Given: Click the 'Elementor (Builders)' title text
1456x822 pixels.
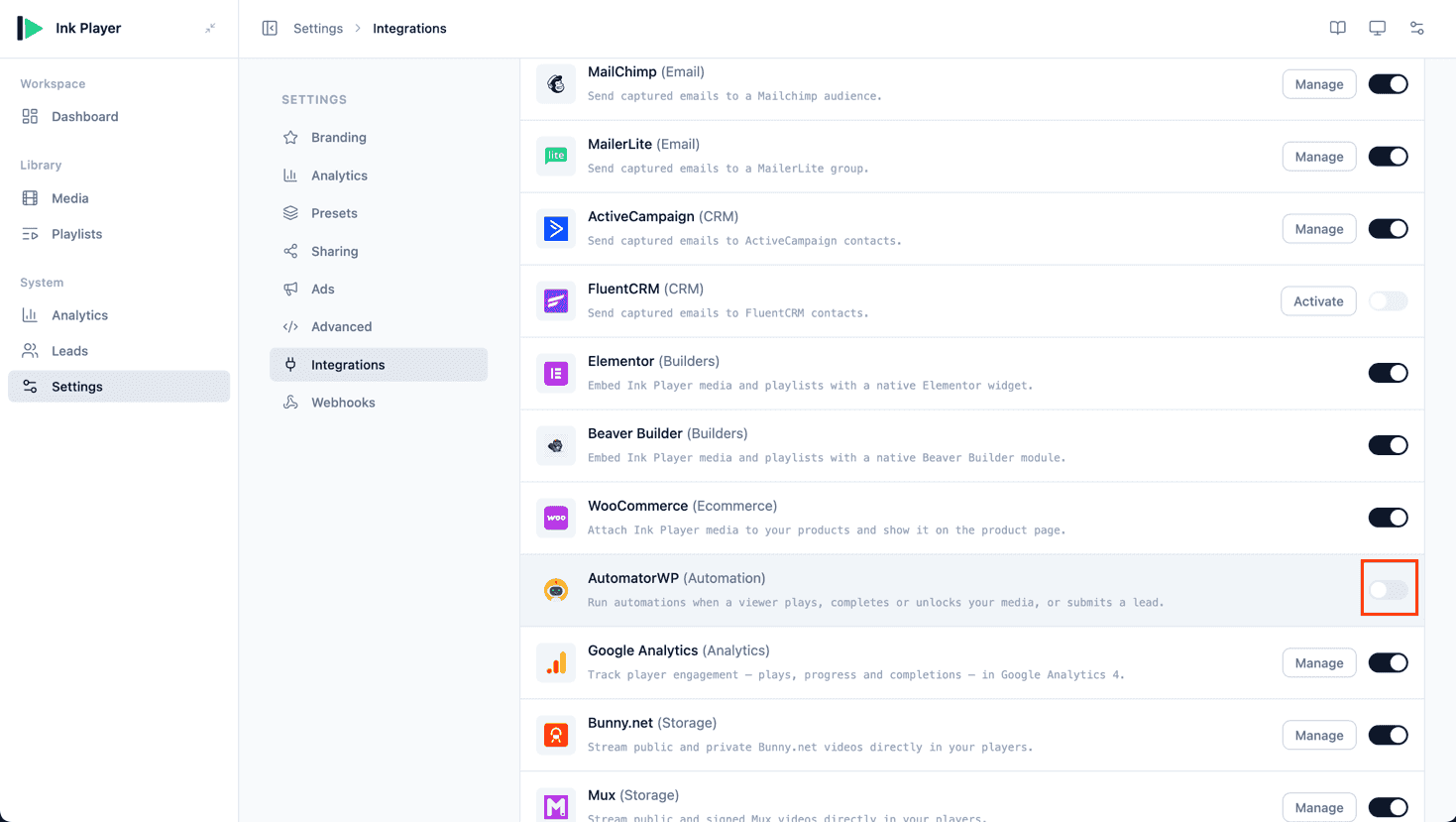Looking at the screenshot, I should click(x=654, y=361).
